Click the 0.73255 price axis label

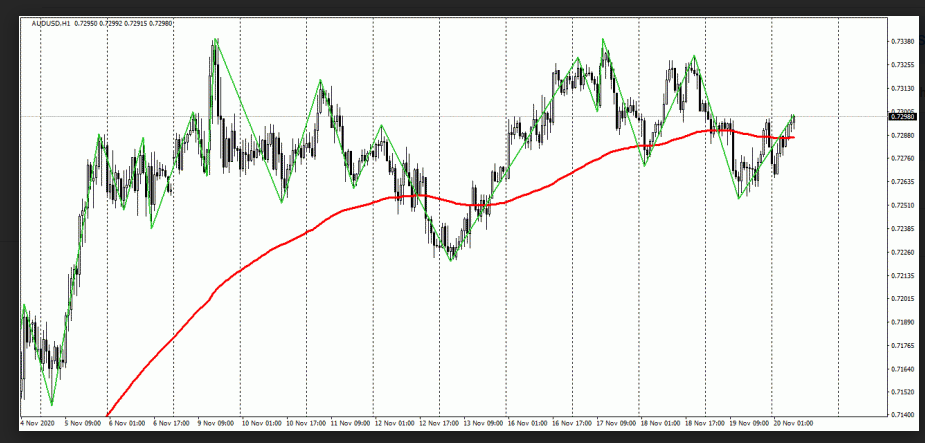[x=903, y=65]
